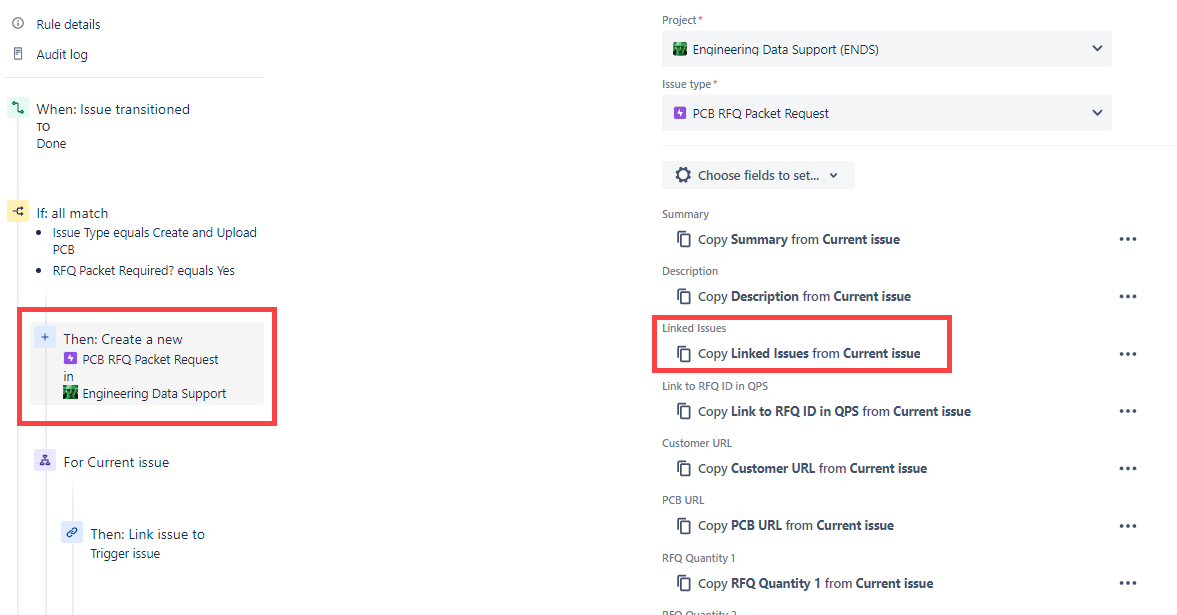Click the copy icon beside Copy PCB URL
Image resolution: width=1177 pixels, height=615 pixels.
tap(684, 526)
